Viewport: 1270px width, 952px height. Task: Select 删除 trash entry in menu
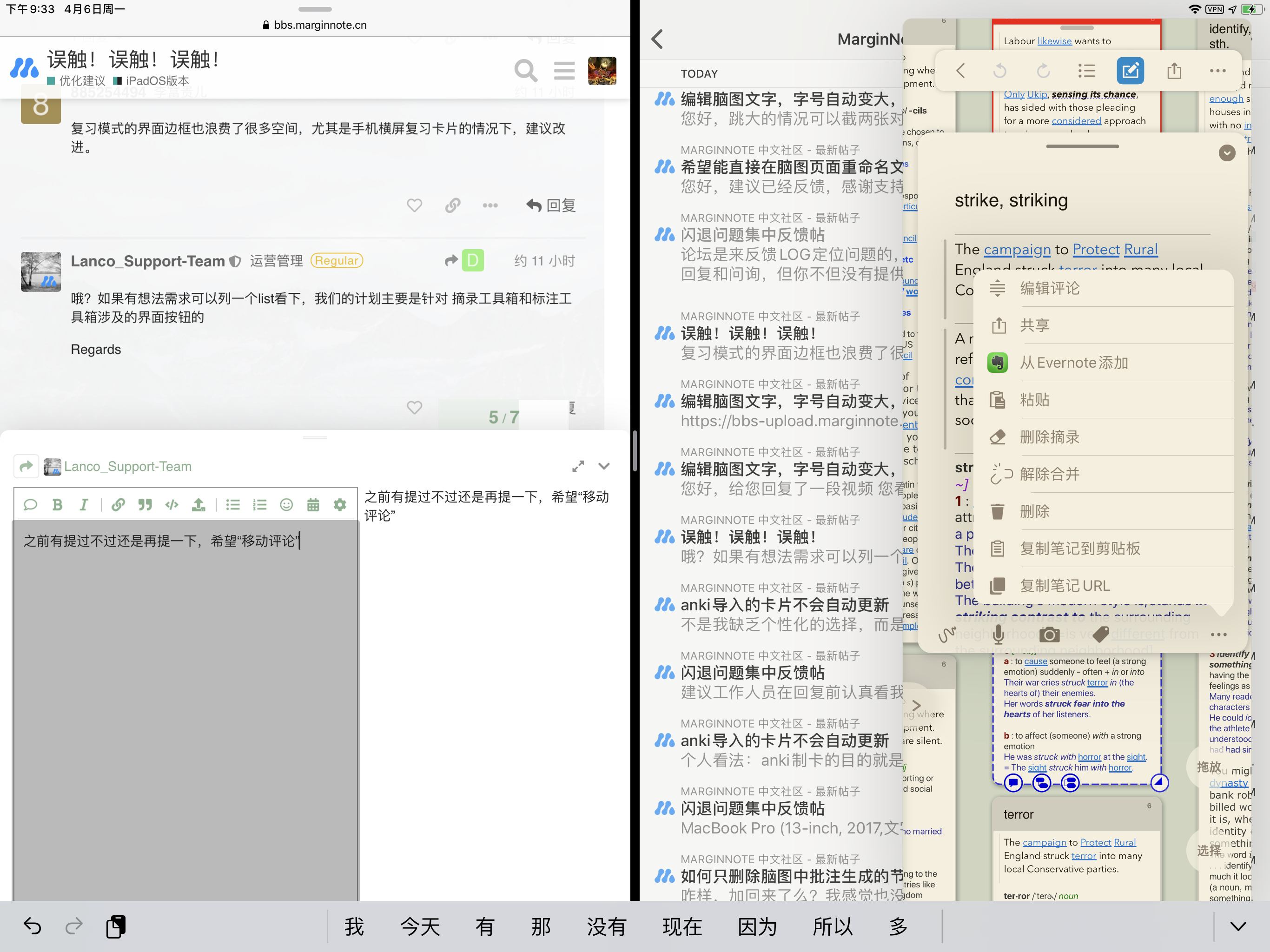(x=1103, y=512)
